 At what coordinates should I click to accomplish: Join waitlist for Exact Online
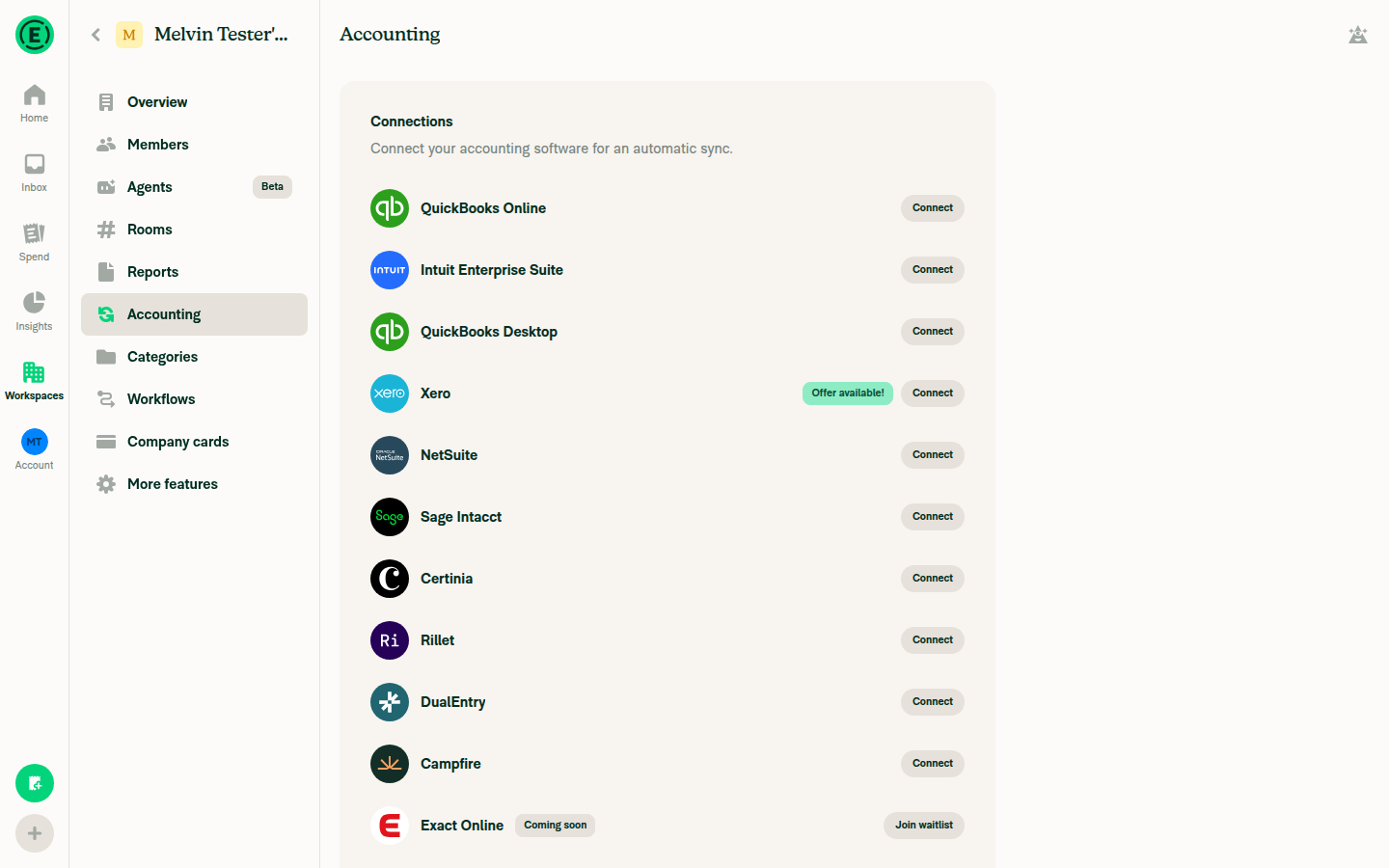point(924,826)
